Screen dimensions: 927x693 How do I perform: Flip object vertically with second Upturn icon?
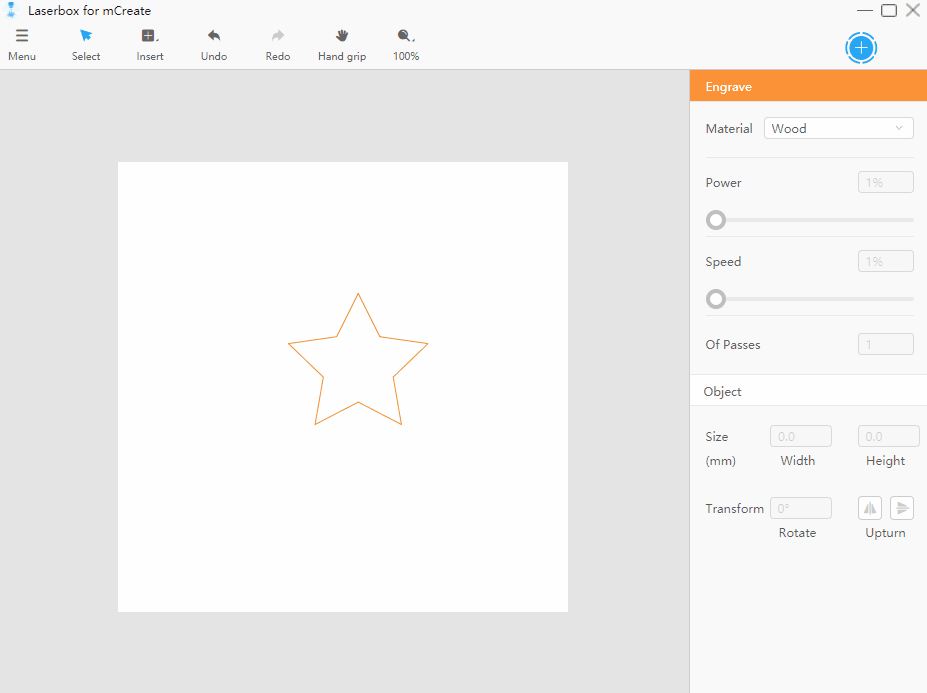(x=902, y=508)
